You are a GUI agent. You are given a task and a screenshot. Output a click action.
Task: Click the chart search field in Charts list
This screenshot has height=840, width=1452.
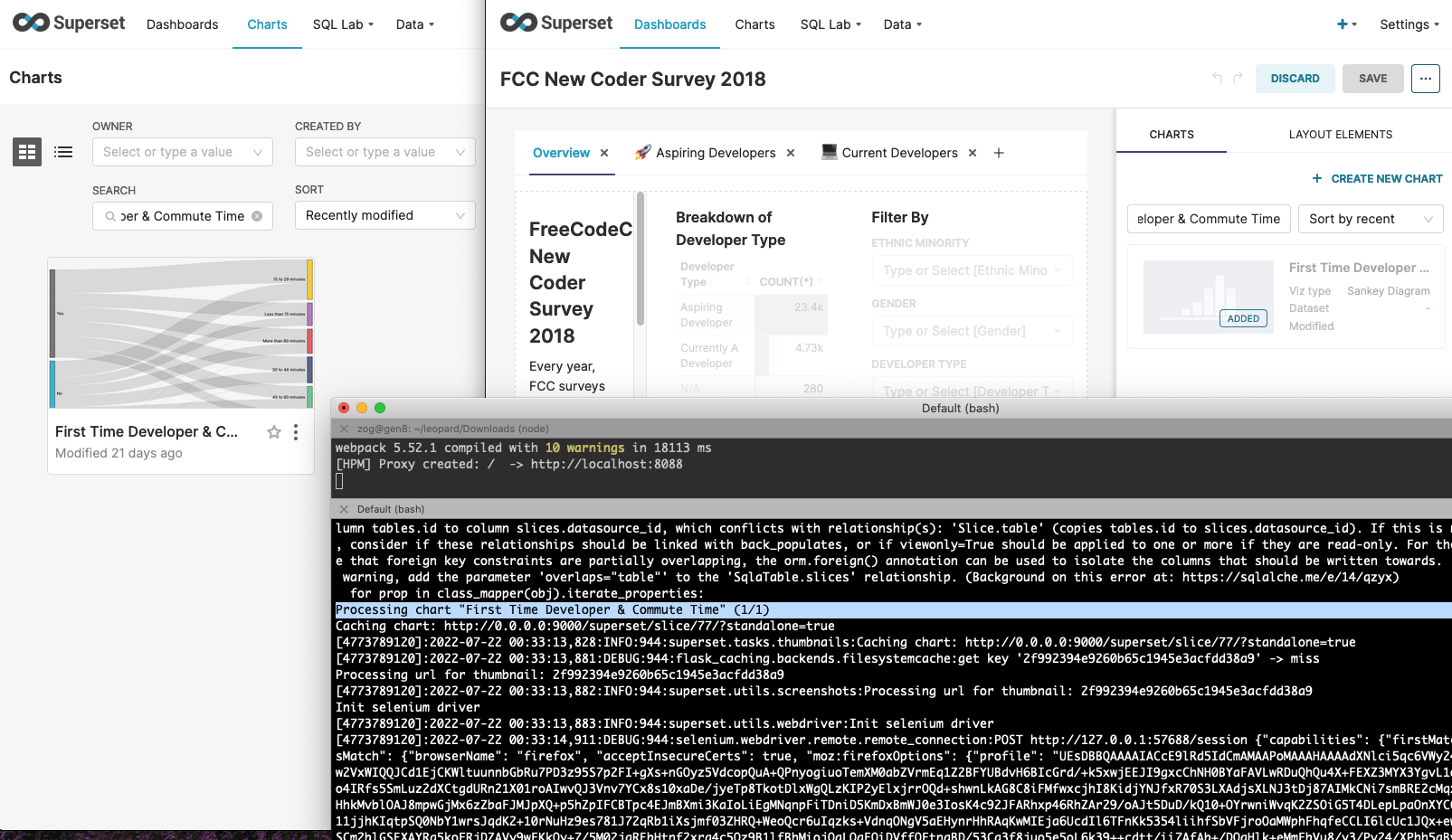[183, 216]
